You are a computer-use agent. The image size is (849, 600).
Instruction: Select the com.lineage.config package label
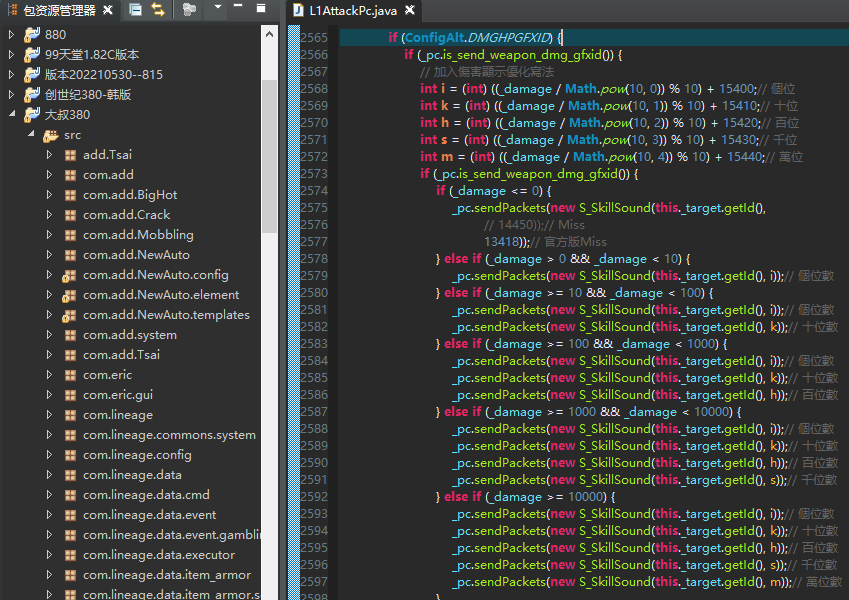138,455
